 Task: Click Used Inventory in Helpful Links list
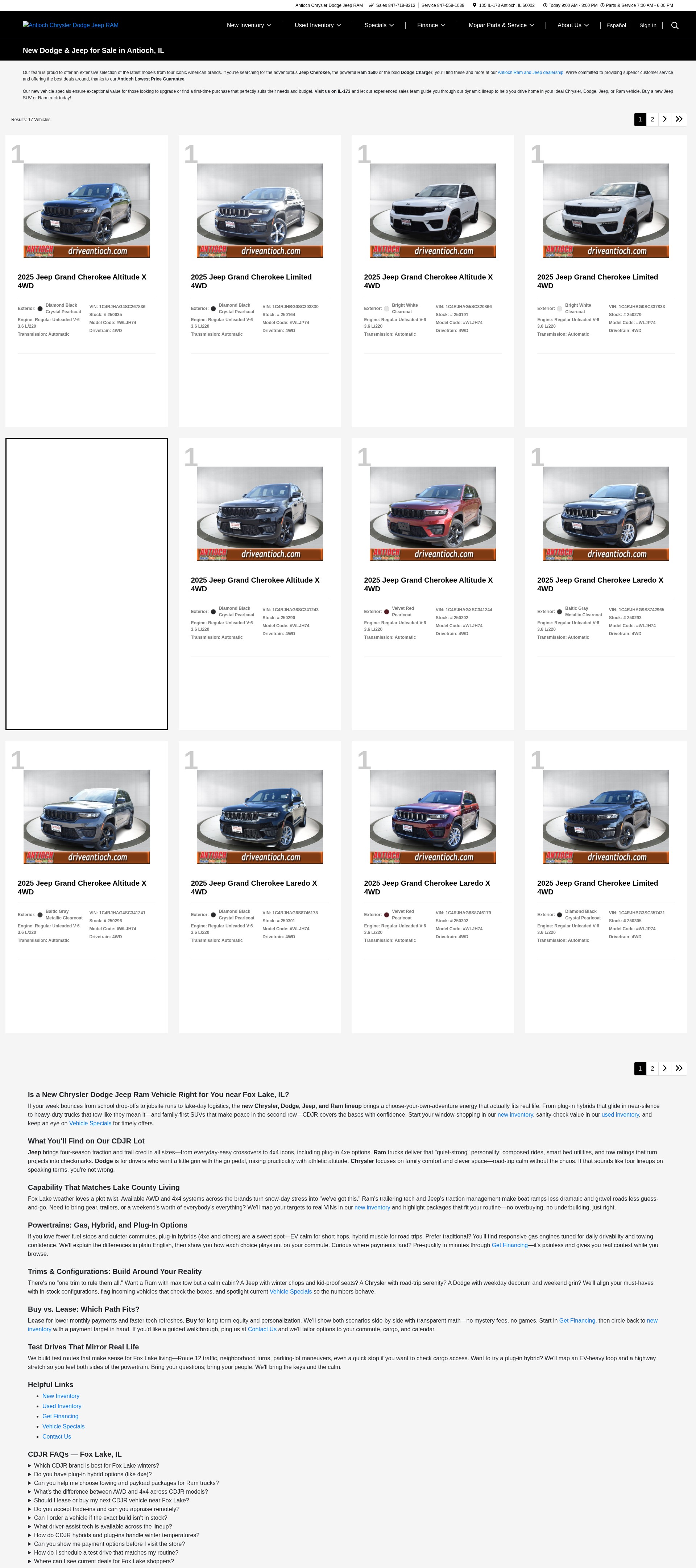[x=62, y=1406]
